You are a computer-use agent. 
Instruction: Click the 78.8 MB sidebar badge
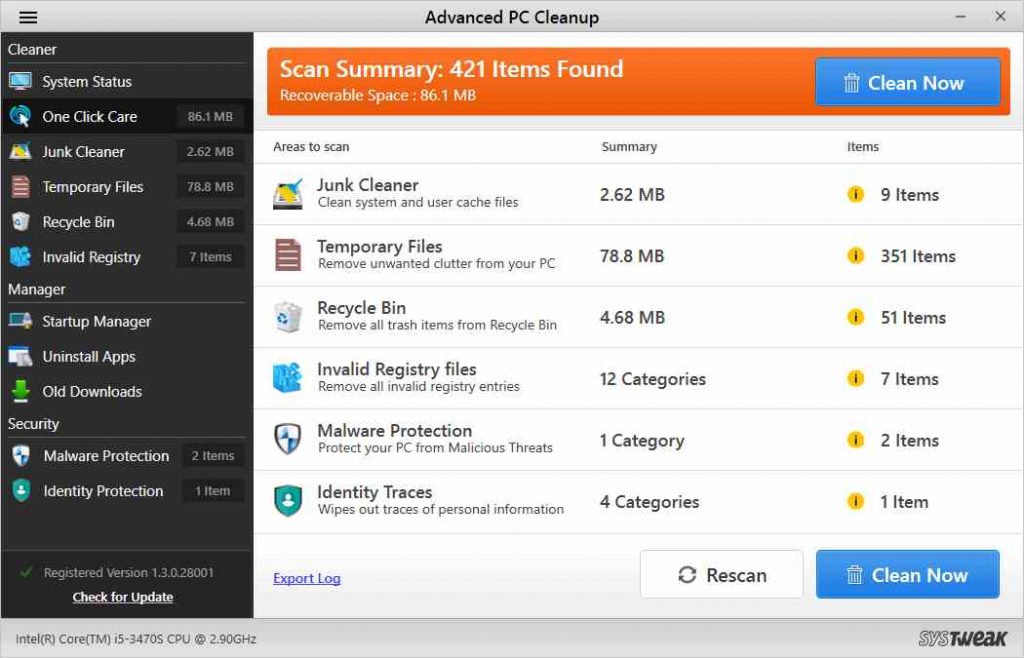tap(210, 187)
